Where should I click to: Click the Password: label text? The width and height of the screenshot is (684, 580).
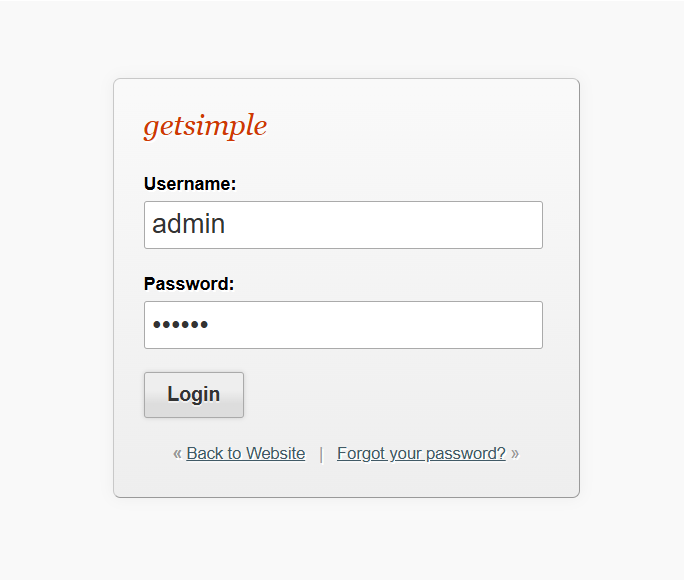189,284
